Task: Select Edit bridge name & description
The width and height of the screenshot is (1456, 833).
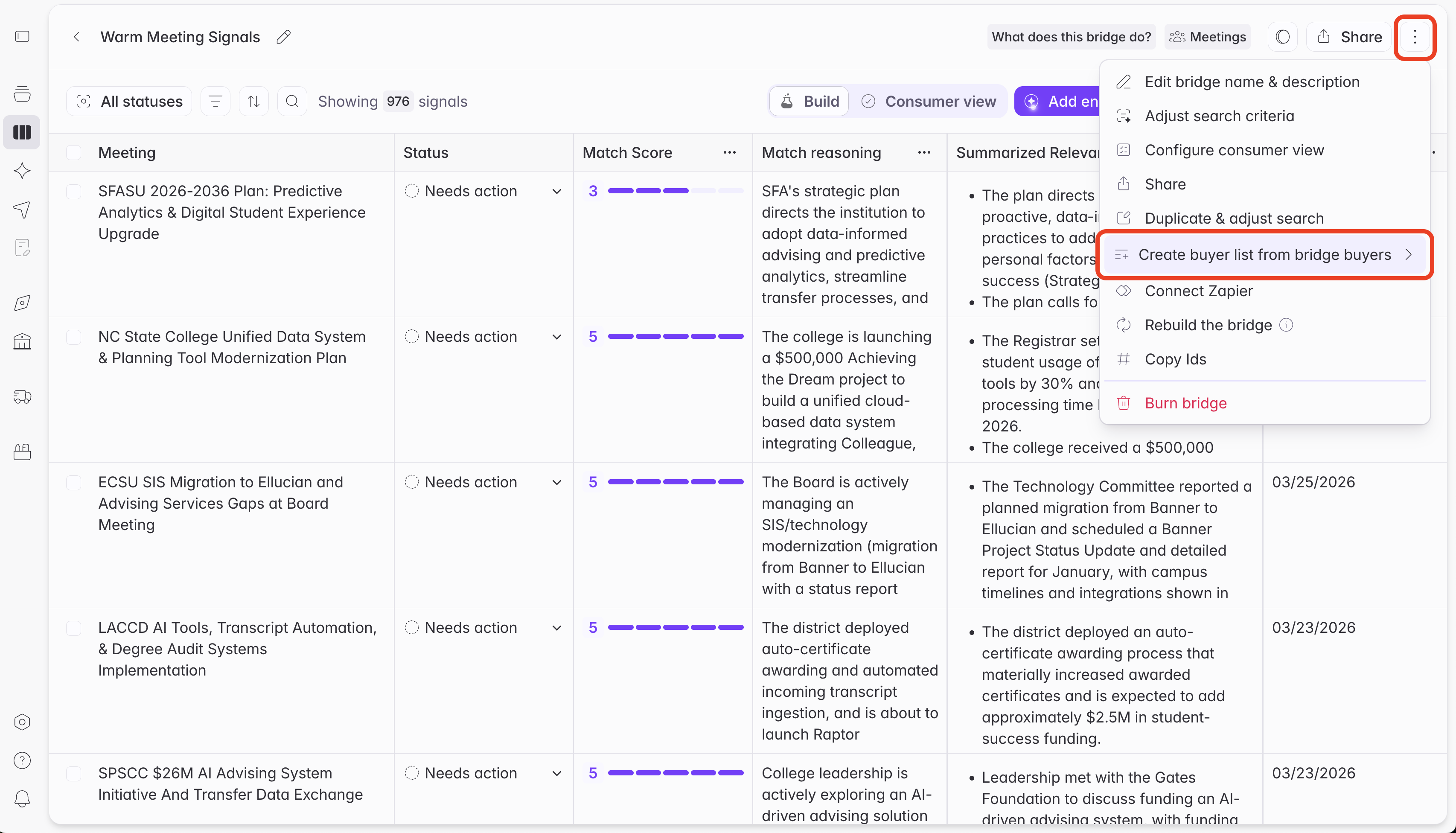Action: point(1265,82)
